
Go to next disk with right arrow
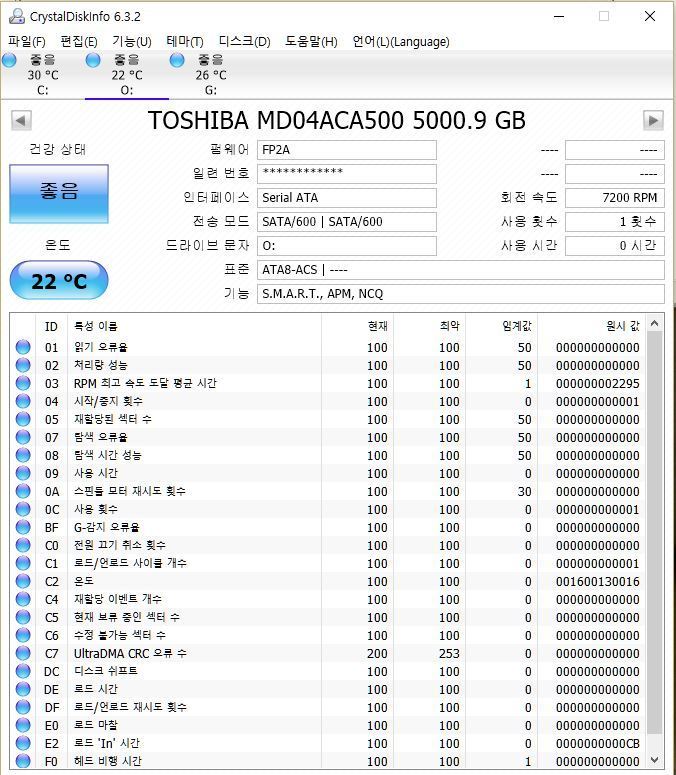click(x=653, y=120)
